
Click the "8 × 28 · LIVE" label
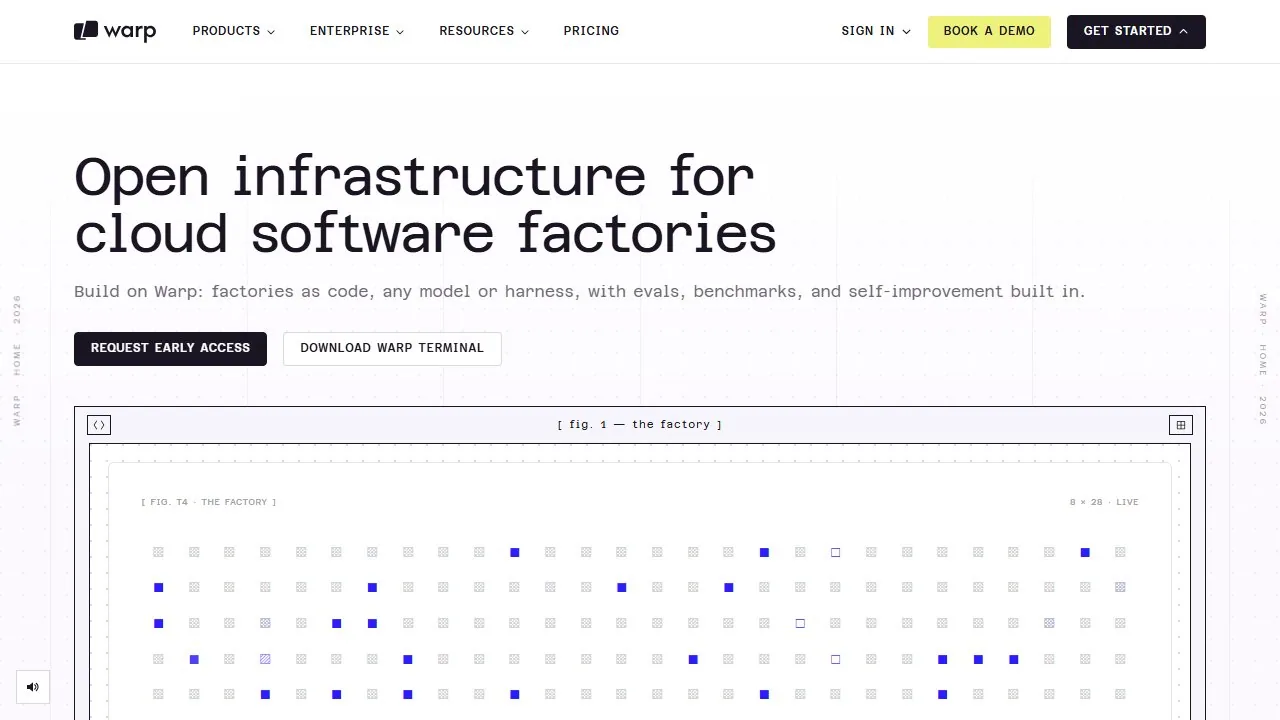click(1104, 502)
